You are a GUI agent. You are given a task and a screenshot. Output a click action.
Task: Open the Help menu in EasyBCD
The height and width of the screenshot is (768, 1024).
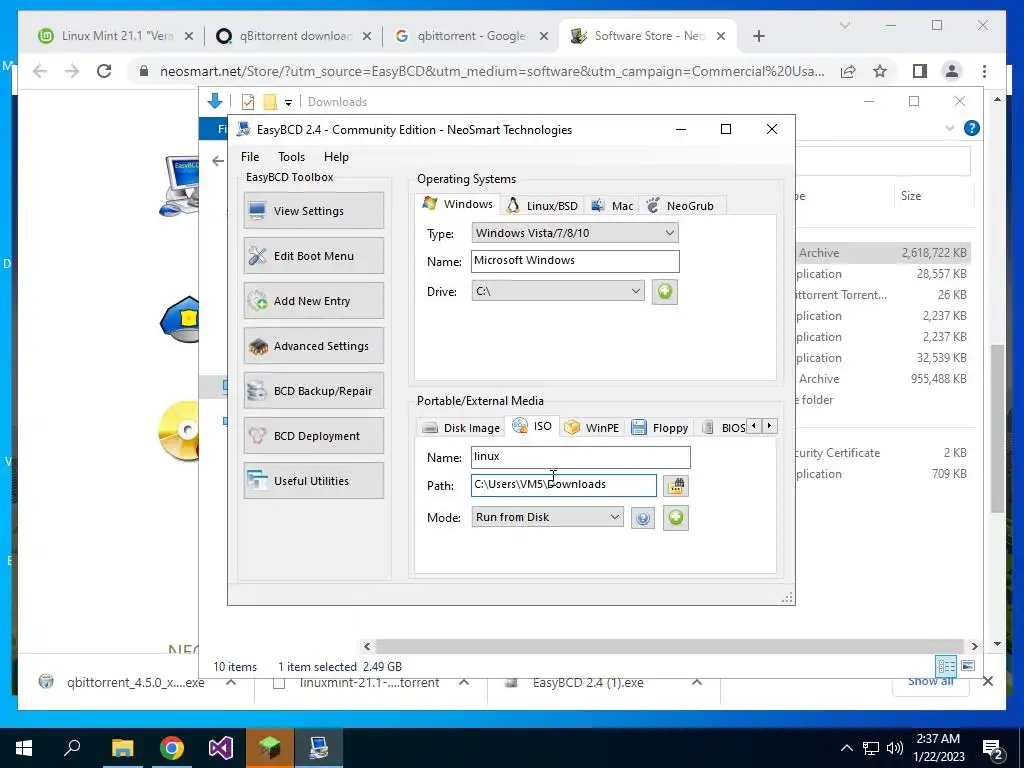[336, 157]
